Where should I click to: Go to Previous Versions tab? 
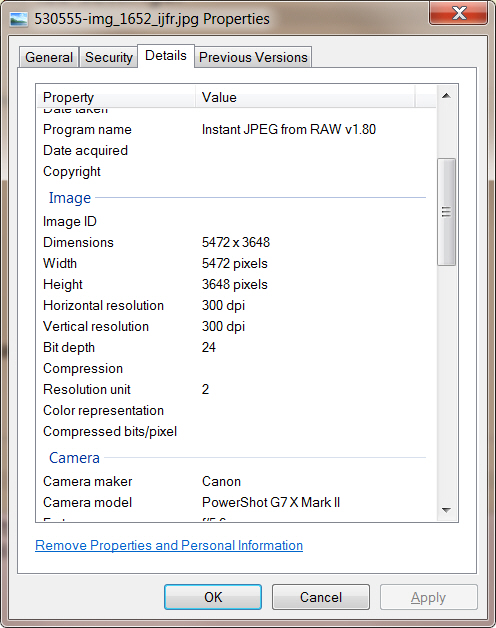[x=253, y=57]
